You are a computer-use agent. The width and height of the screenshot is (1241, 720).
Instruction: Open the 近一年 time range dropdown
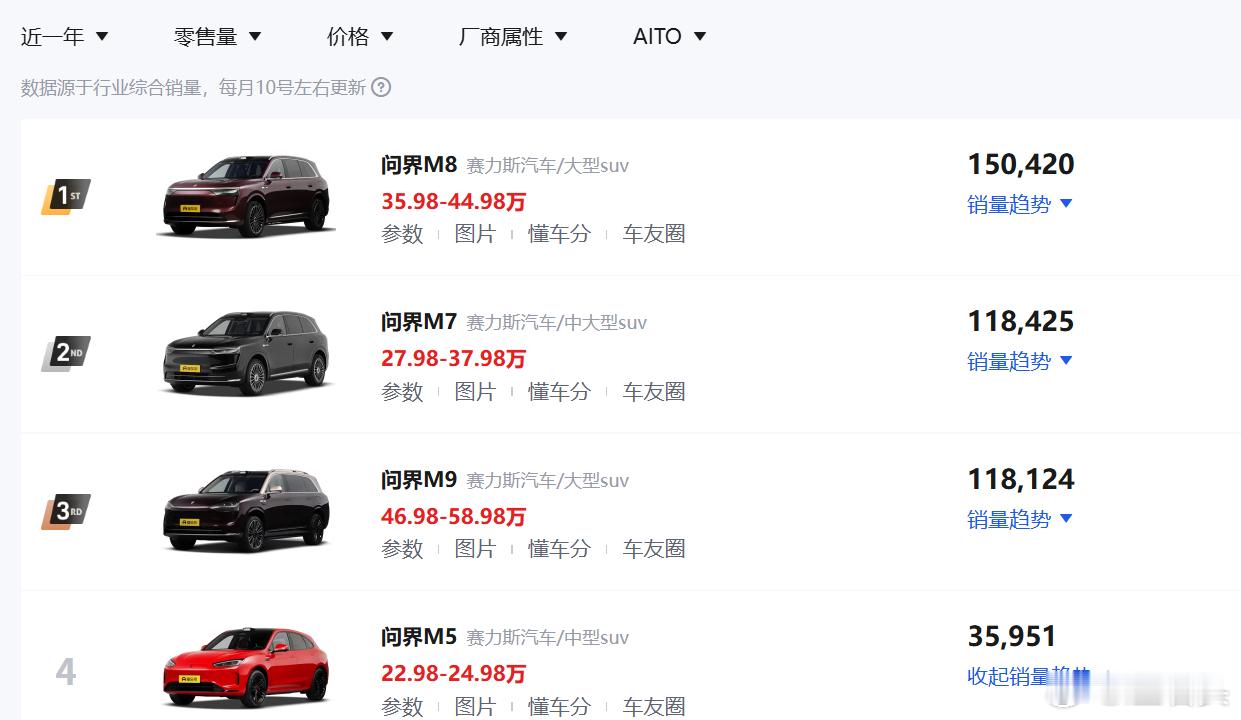[x=64, y=37]
